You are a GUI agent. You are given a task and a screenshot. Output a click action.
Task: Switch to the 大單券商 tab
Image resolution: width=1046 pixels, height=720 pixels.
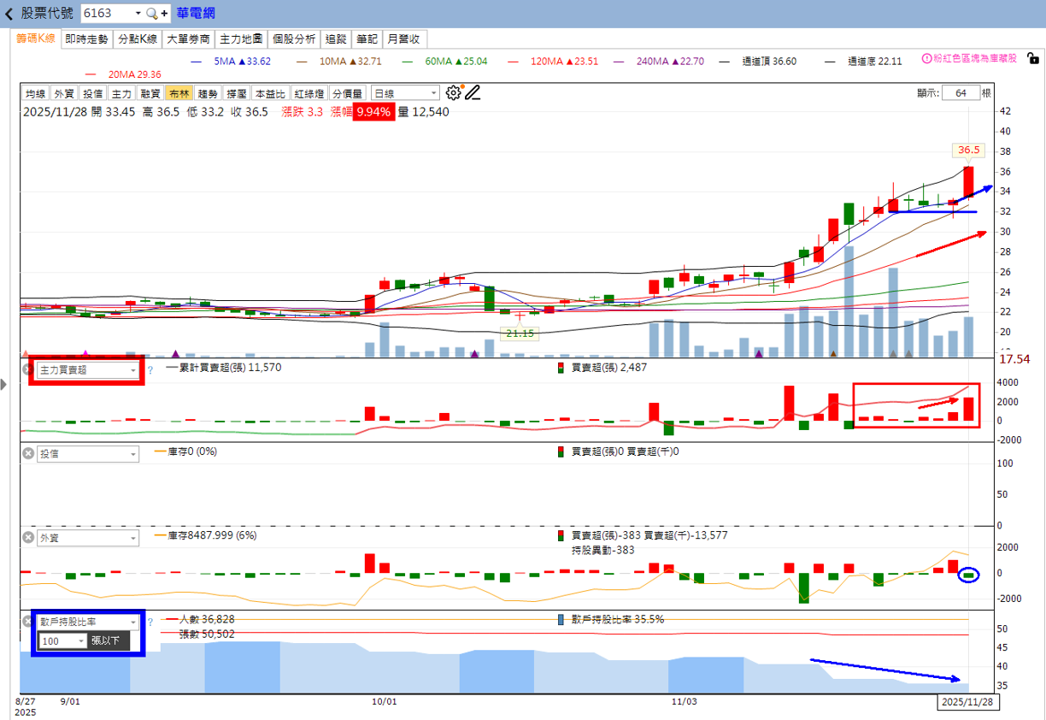pyautogui.click(x=188, y=39)
